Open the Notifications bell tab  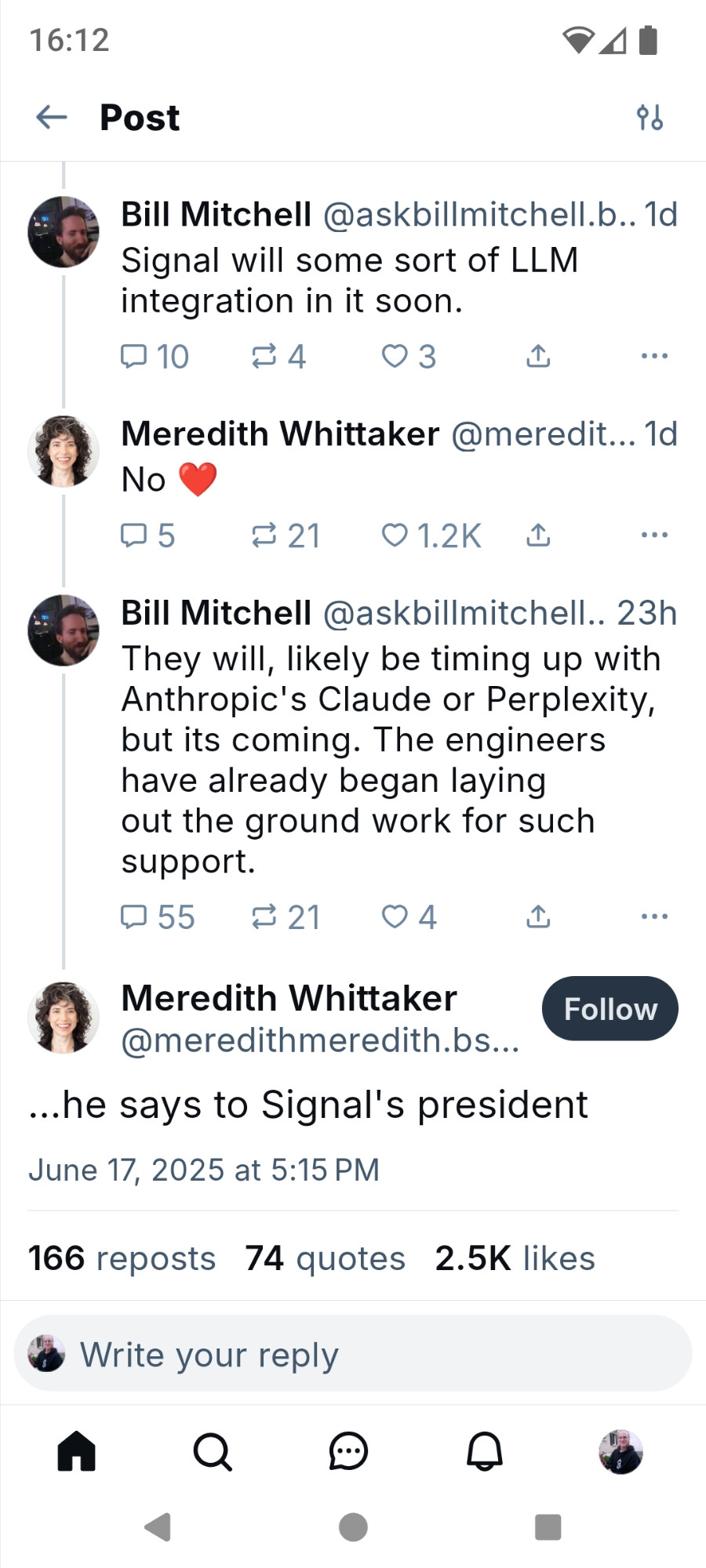(x=485, y=1451)
